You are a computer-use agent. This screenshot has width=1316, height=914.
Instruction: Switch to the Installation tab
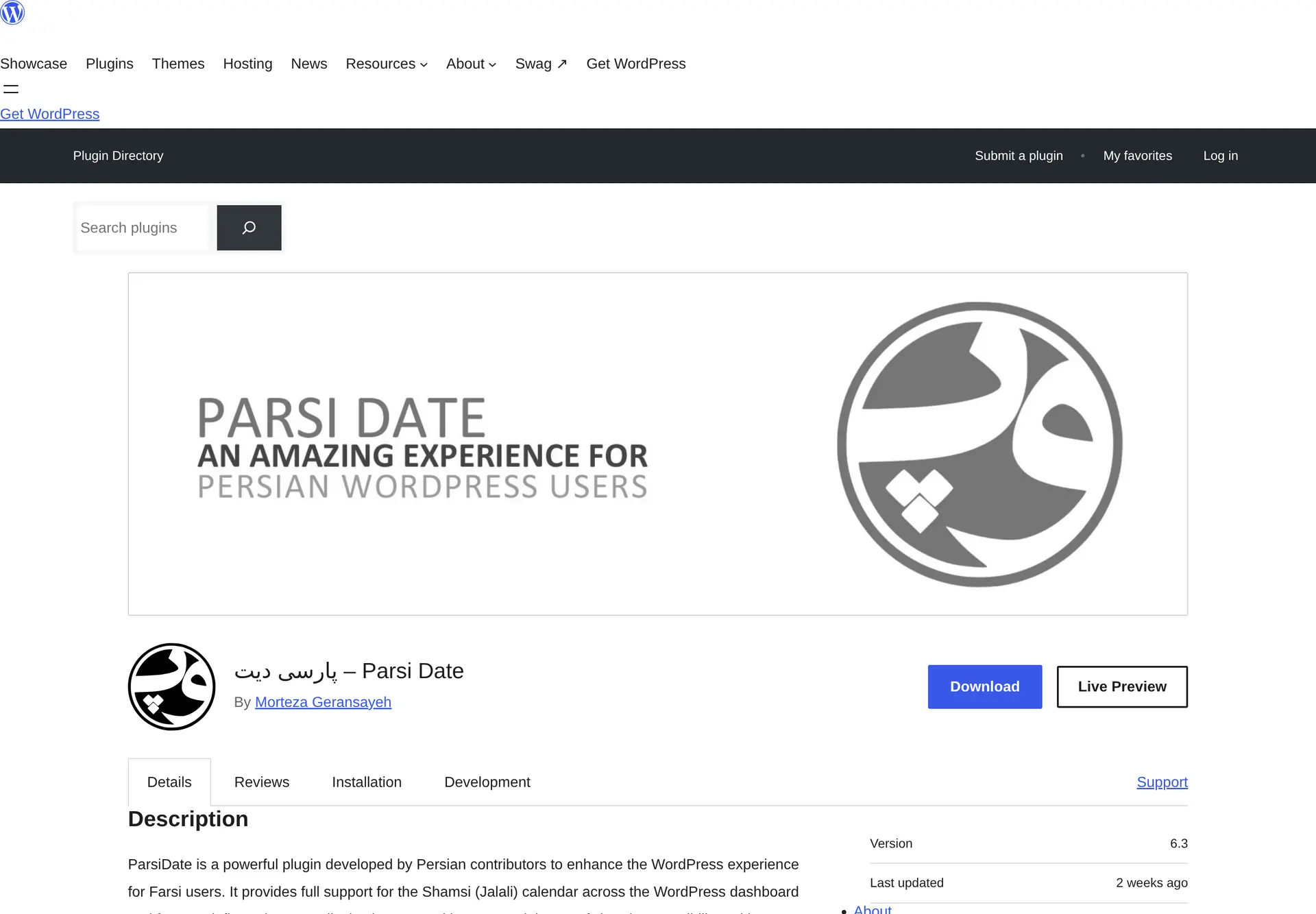[x=367, y=782]
